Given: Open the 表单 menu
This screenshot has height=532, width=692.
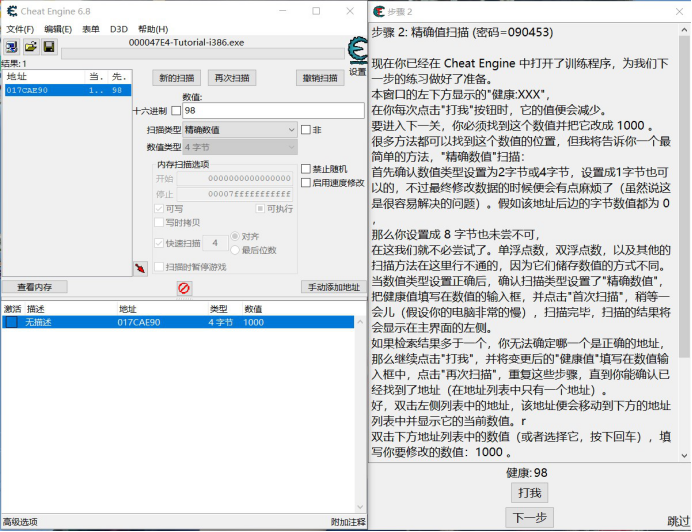Looking at the screenshot, I should tap(90, 29).
